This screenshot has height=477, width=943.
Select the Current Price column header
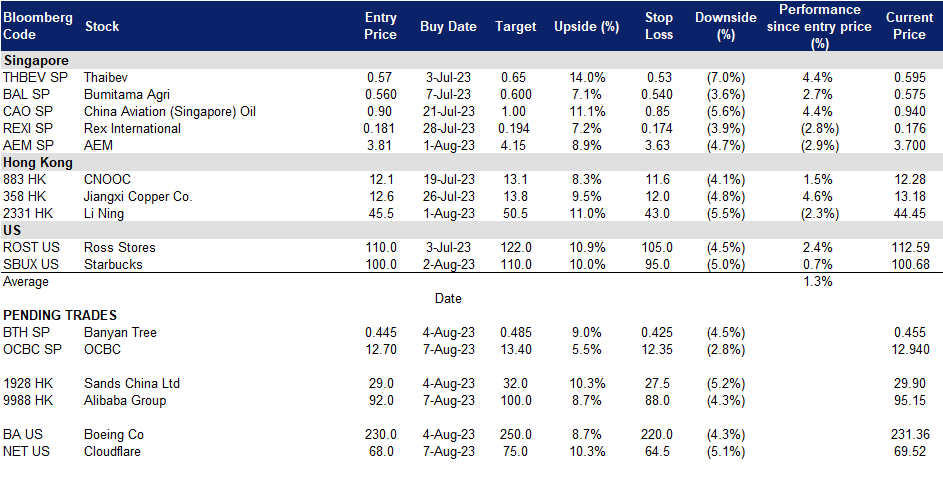909,26
